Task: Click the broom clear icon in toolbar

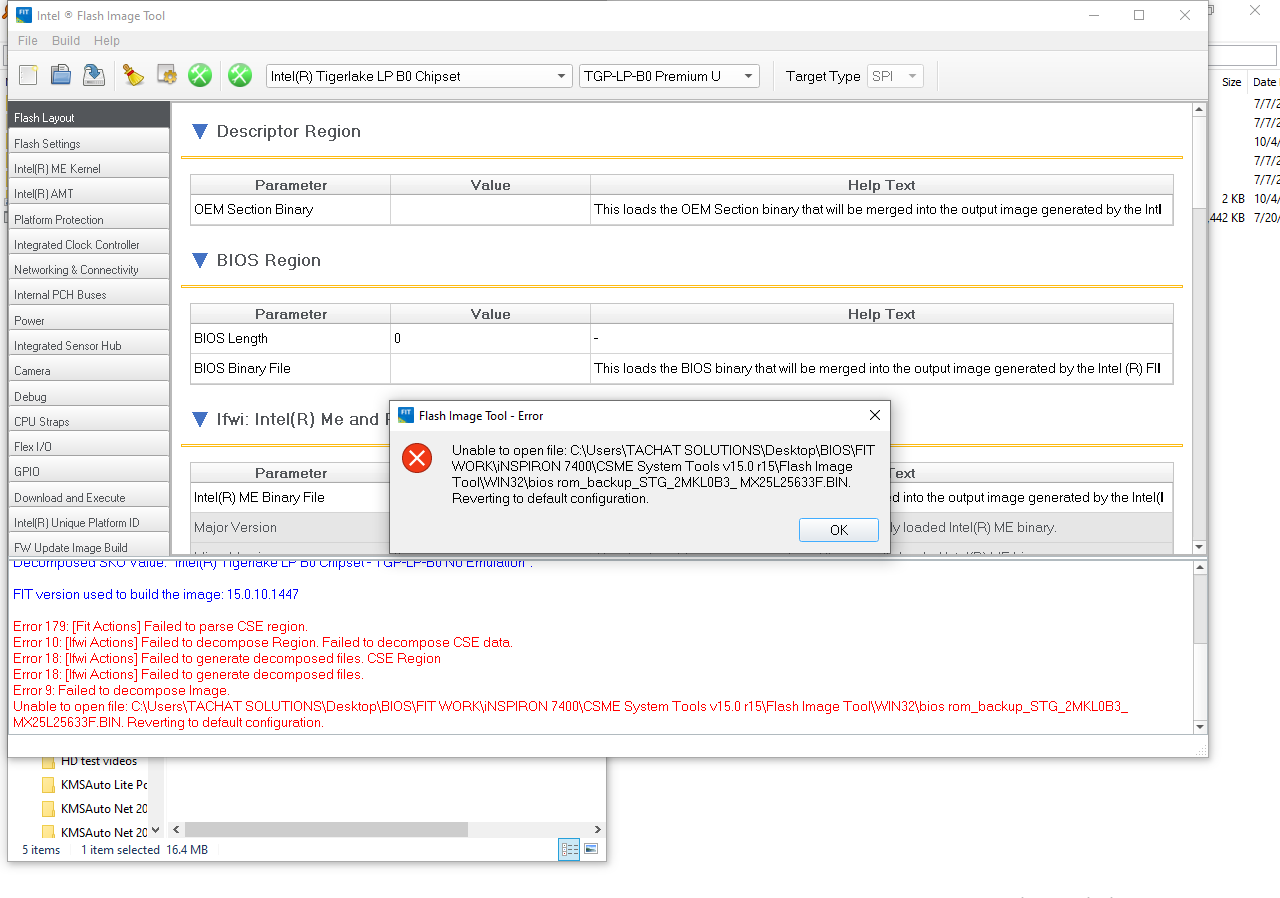Action: pos(133,75)
